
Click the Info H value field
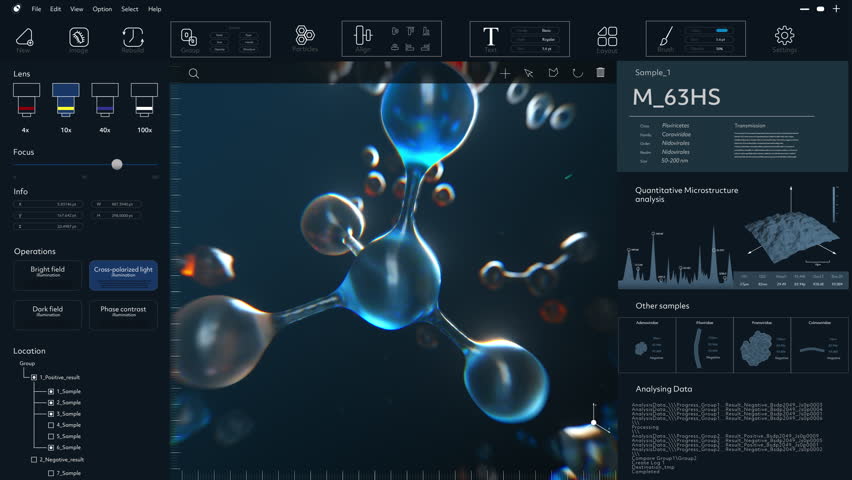(116, 215)
